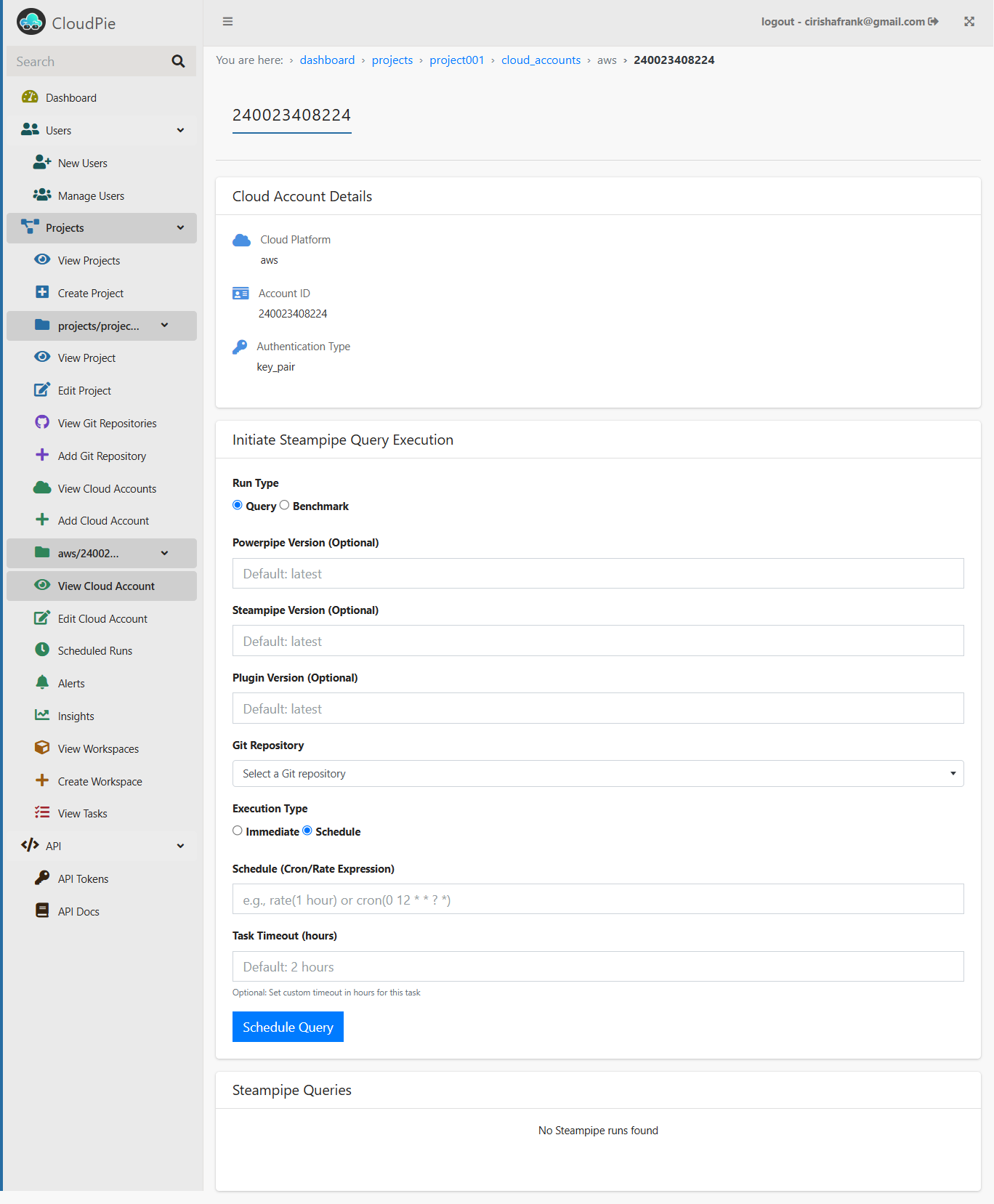994x1204 pixels.
Task: Click the green plus icon for Add Cloud Account
Action: click(42, 520)
